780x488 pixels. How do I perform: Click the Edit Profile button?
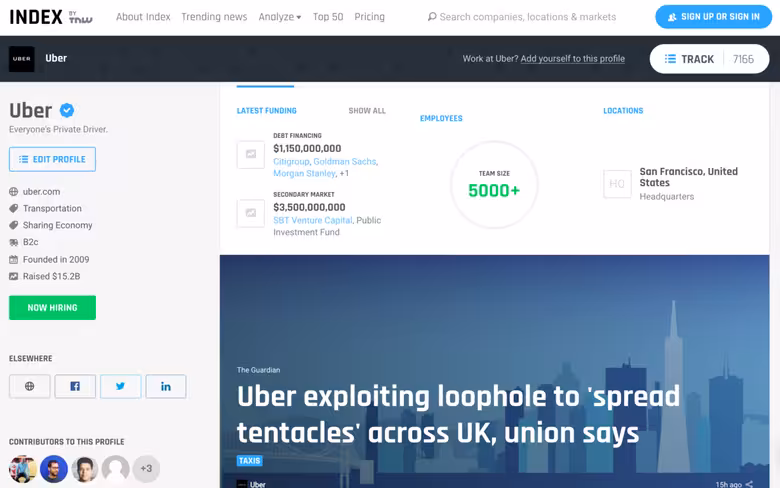click(x=52, y=159)
